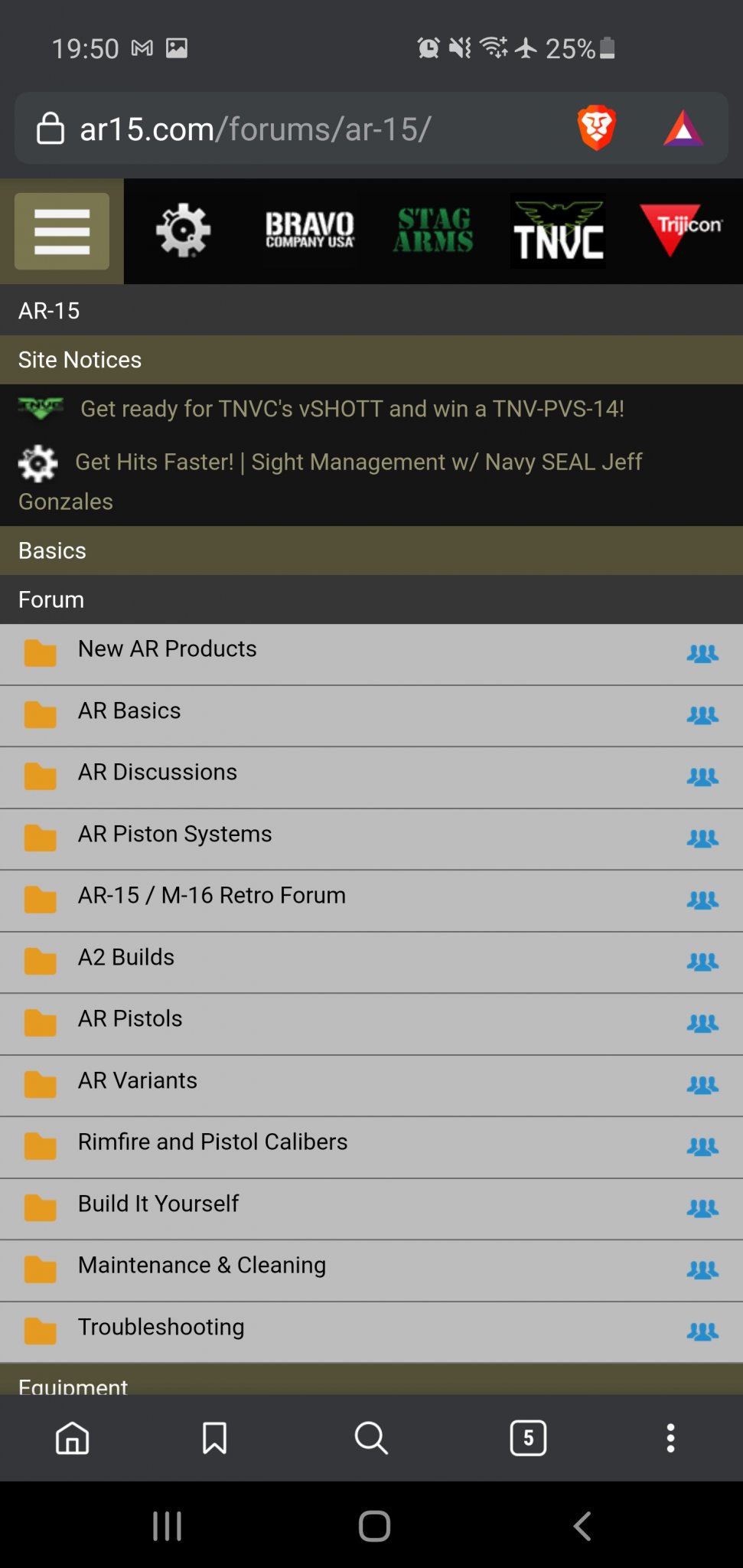Open the TNVC vSHOTT site notice

tap(352, 409)
